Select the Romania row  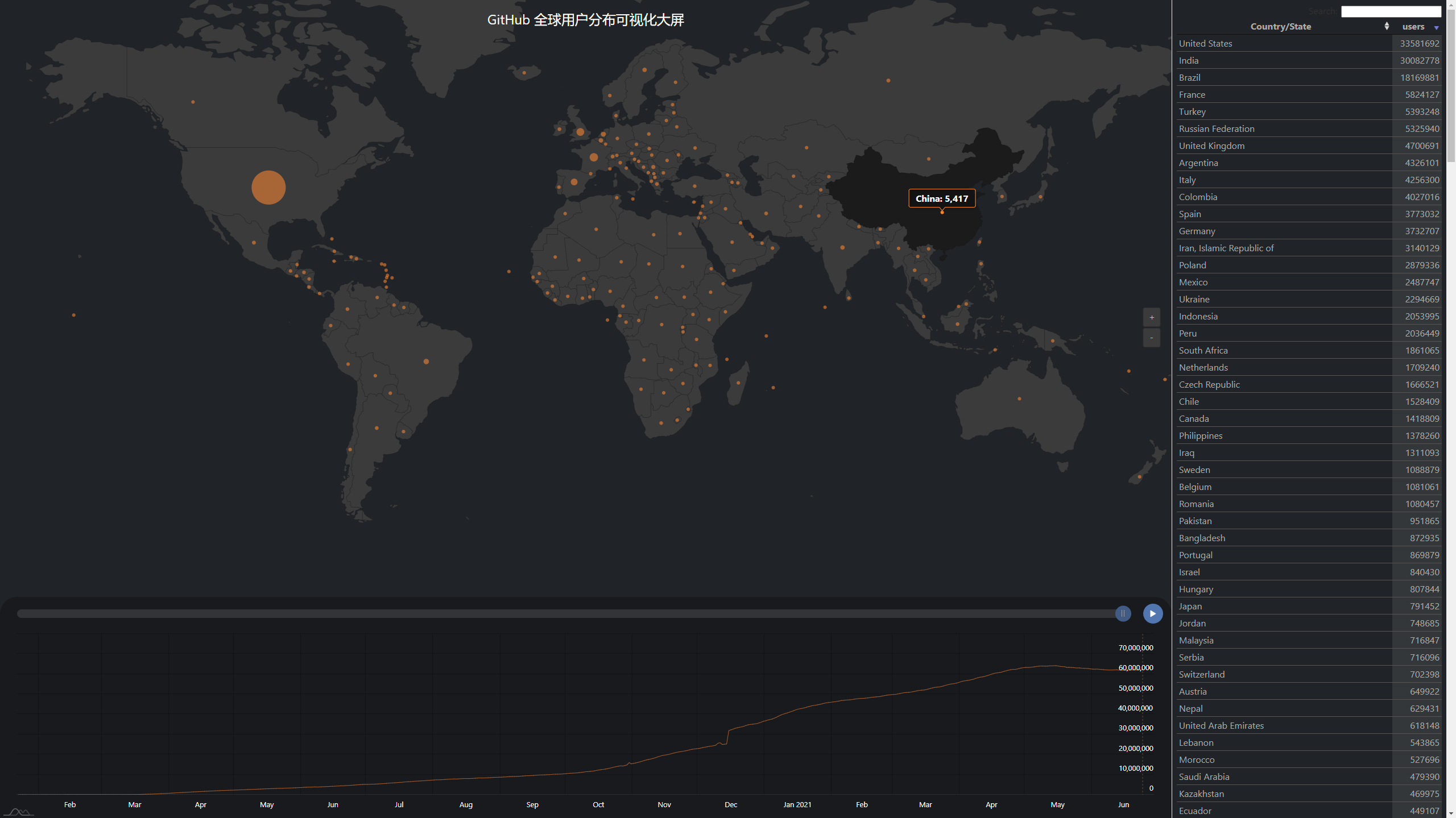[1309, 504]
